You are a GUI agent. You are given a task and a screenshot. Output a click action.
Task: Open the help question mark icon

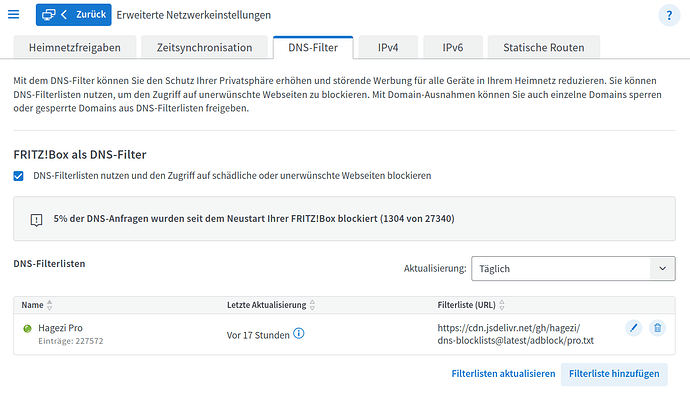669,15
